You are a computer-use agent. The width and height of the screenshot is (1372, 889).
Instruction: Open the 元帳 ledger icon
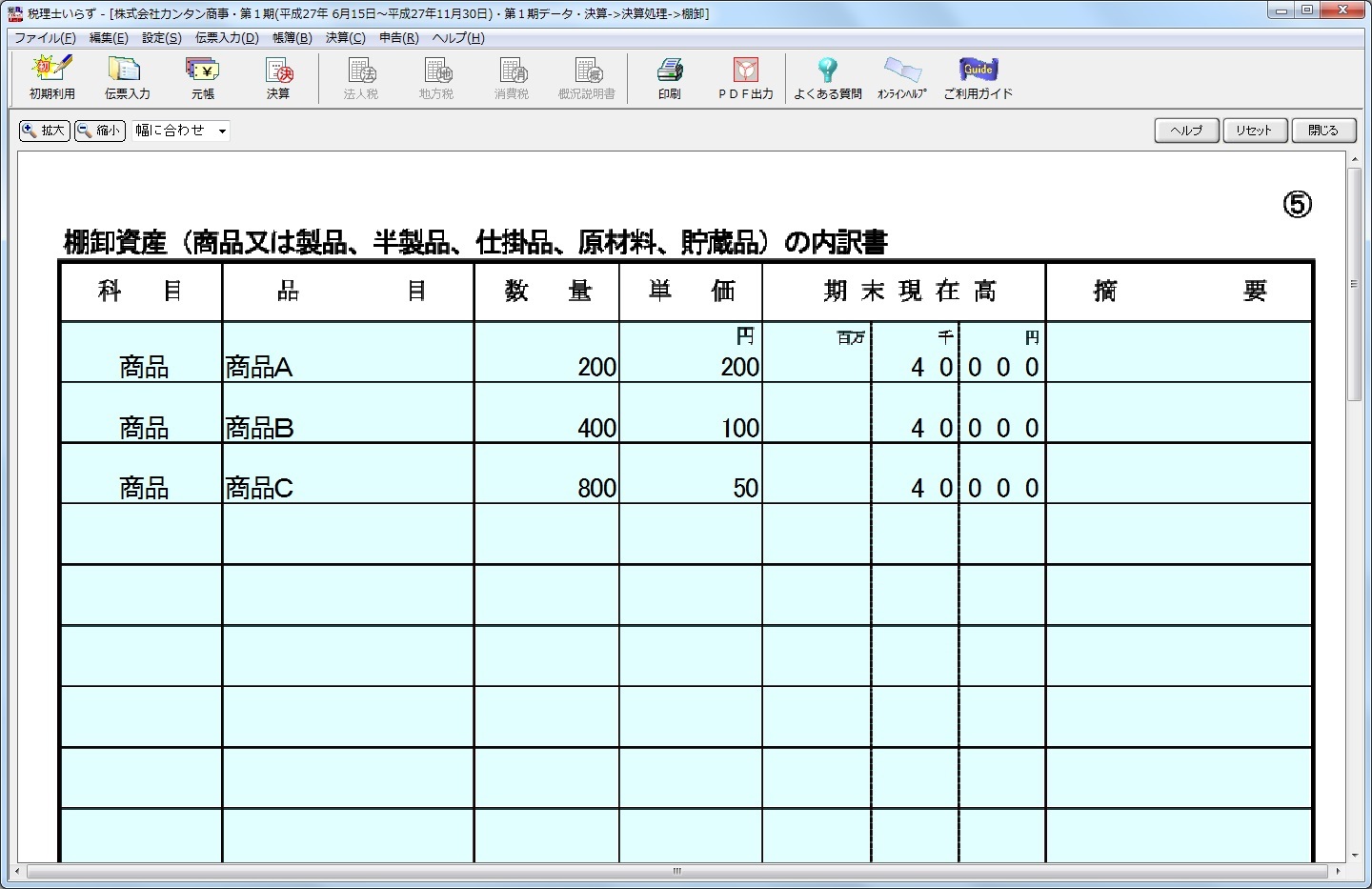(x=202, y=77)
